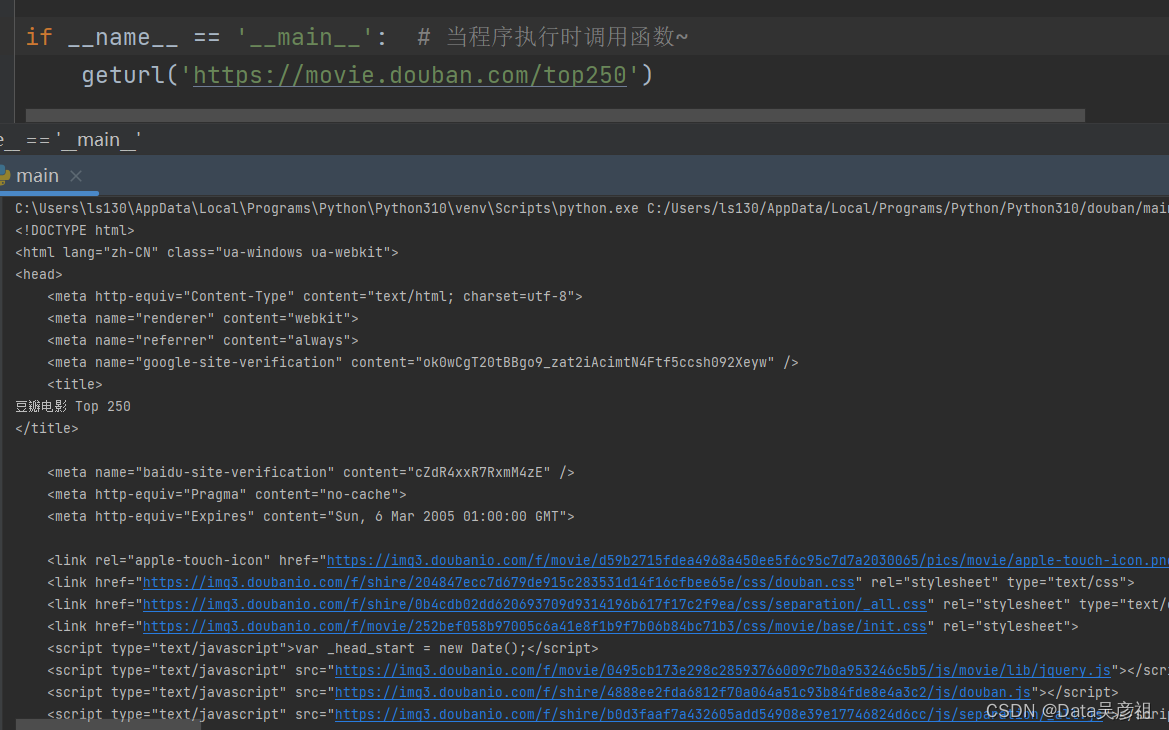Open the movie.douban.com/top250 URL in code
Screen dimensions: 1169x730
coord(409,75)
